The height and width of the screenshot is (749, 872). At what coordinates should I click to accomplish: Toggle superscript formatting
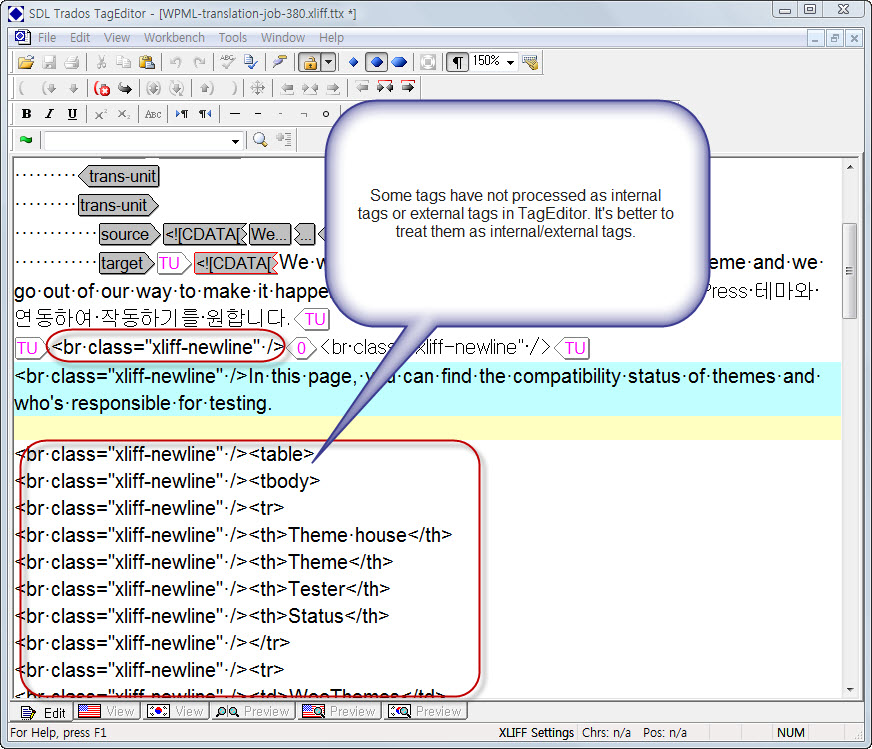click(101, 114)
